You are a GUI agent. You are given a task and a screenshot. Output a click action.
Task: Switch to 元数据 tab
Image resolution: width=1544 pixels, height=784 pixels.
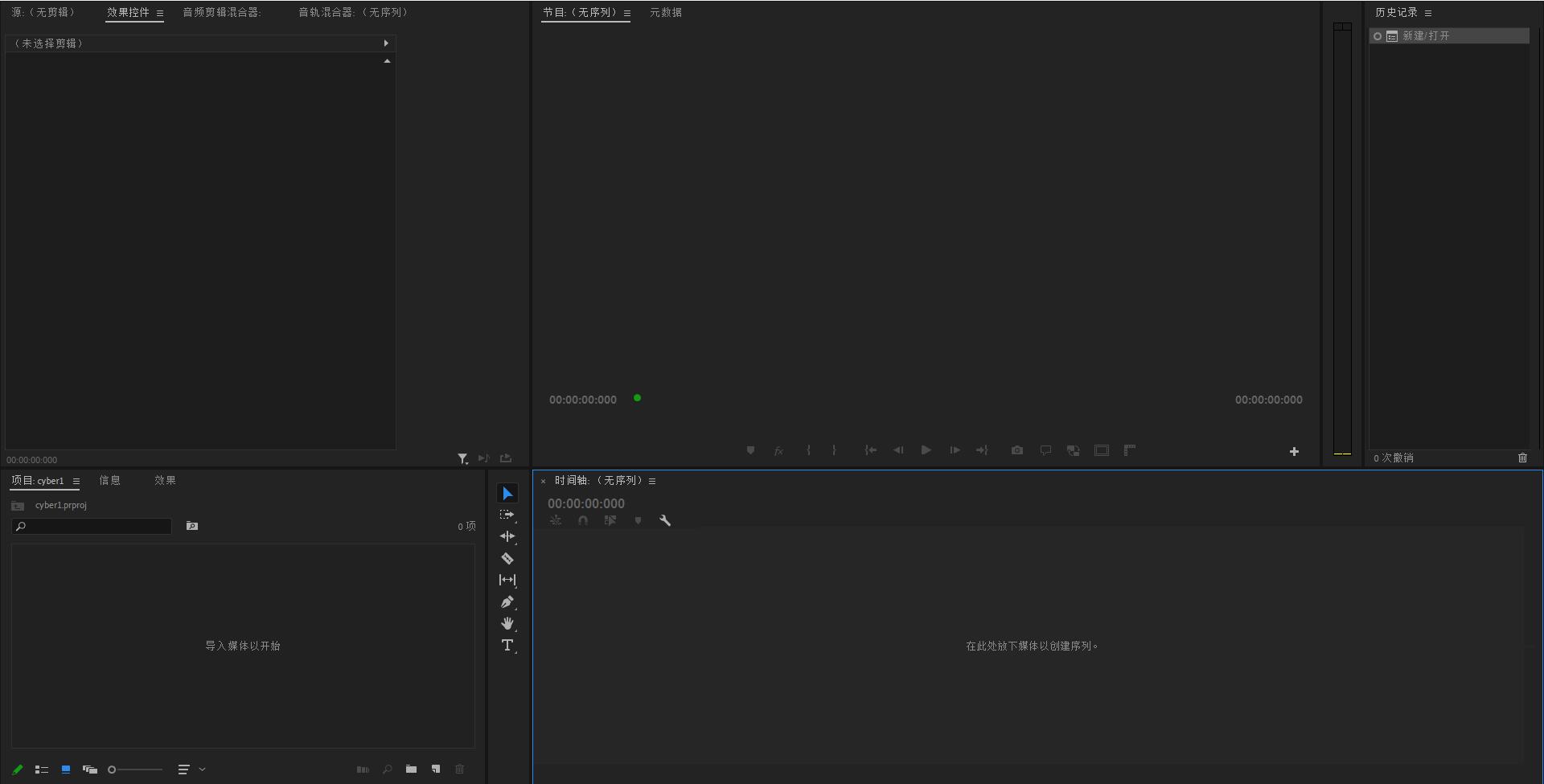coord(666,12)
